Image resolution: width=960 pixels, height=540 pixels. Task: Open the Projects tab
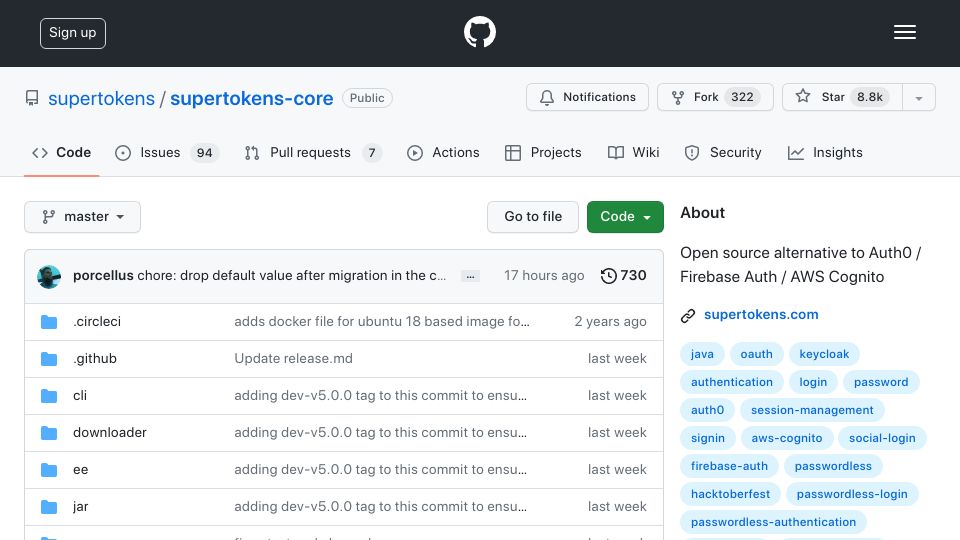point(543,152)
